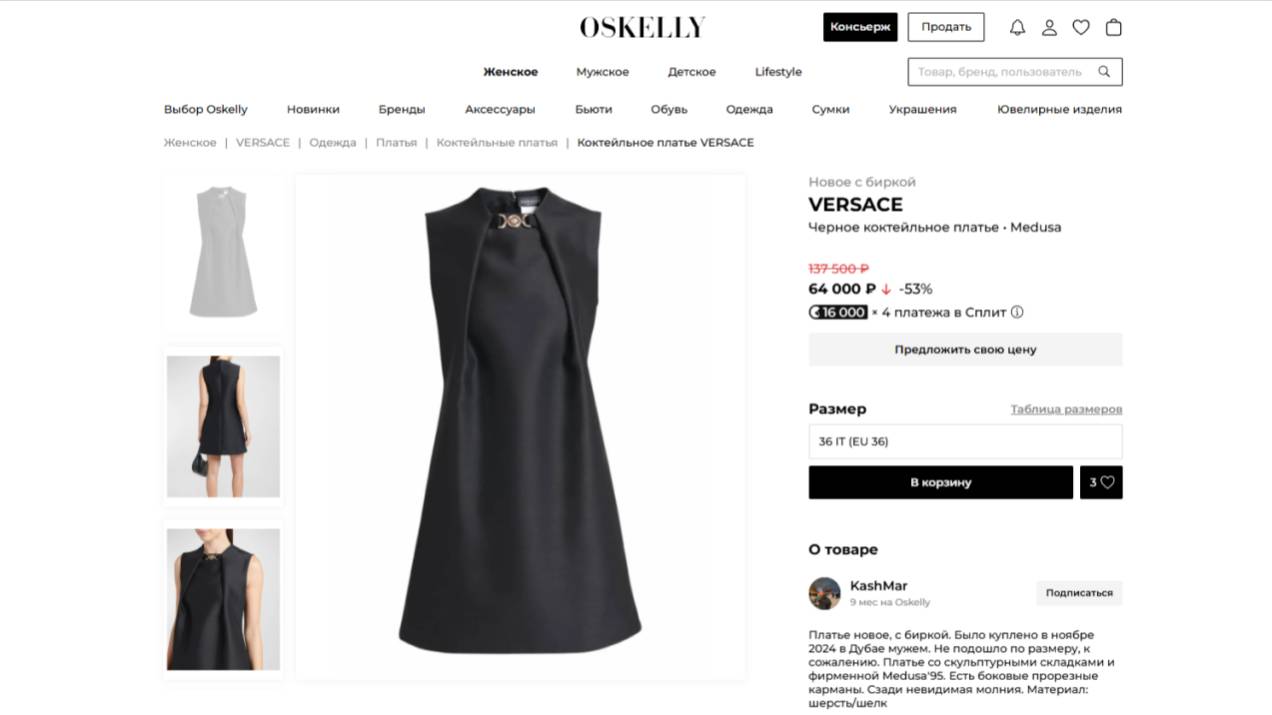Open user account profile icon

[1049, 28]
